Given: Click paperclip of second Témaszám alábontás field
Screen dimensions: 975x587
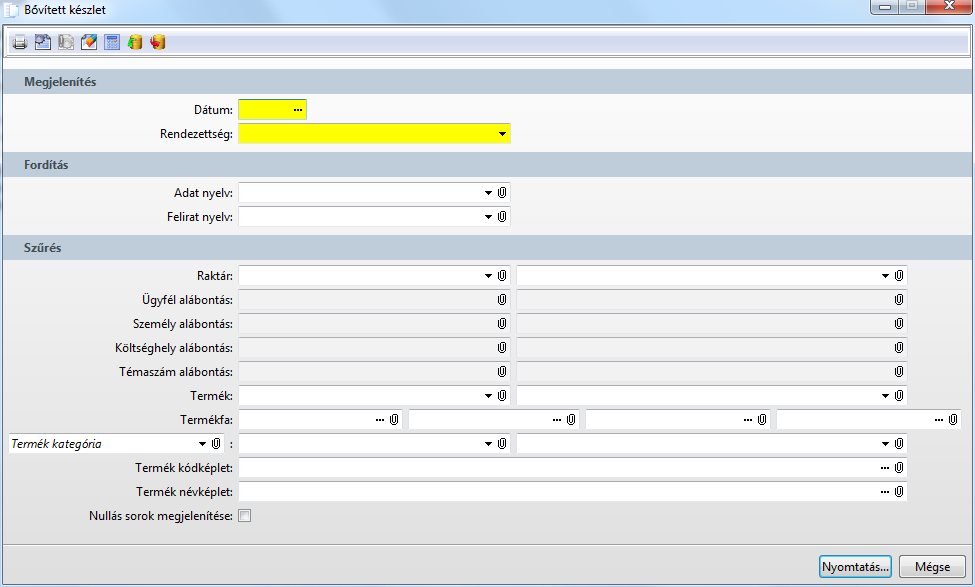Looking at the screenshot, I should click(899, 372).
